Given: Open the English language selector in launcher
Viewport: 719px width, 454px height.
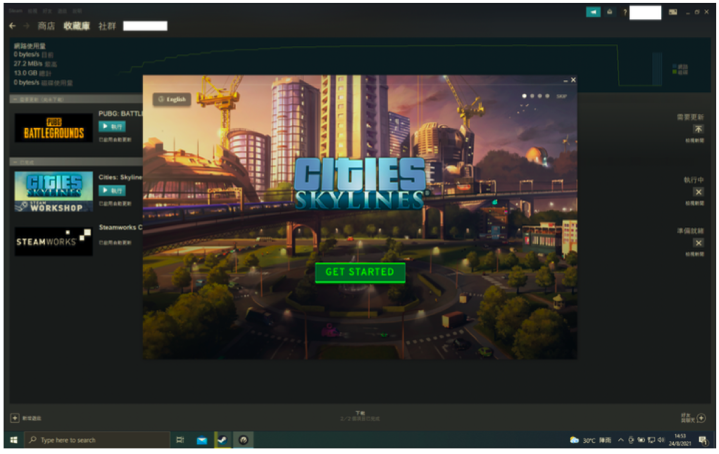Looking at the screenshot, I should click(172, 99).
